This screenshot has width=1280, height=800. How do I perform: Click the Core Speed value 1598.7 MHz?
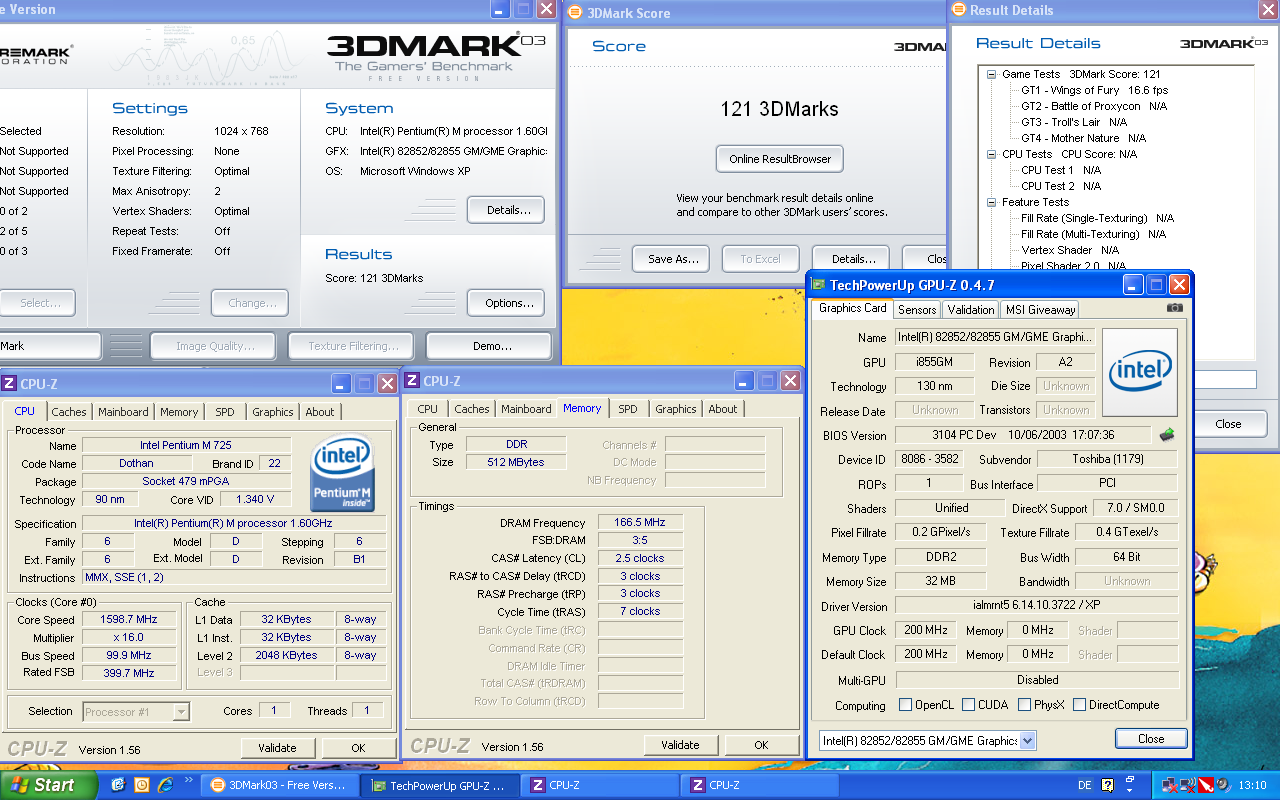pos(129,620)
